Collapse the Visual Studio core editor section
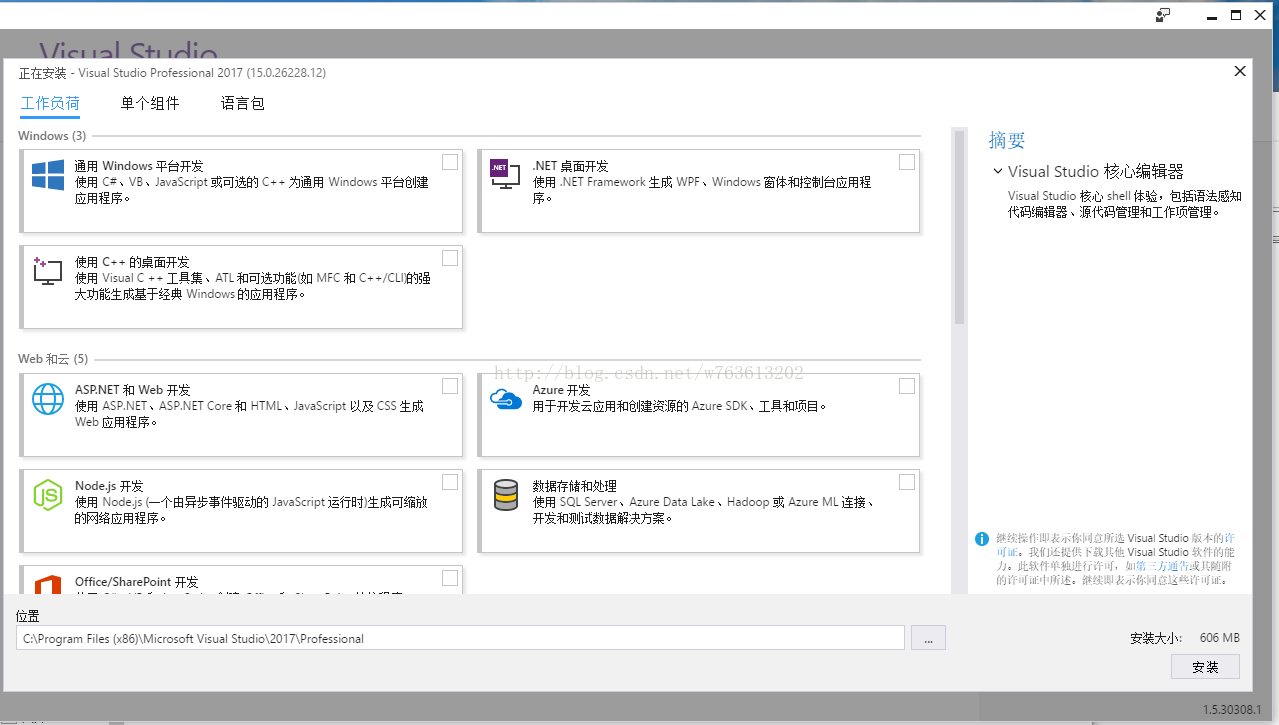Viewport: 1279px width, 725px height. (997, 171)
